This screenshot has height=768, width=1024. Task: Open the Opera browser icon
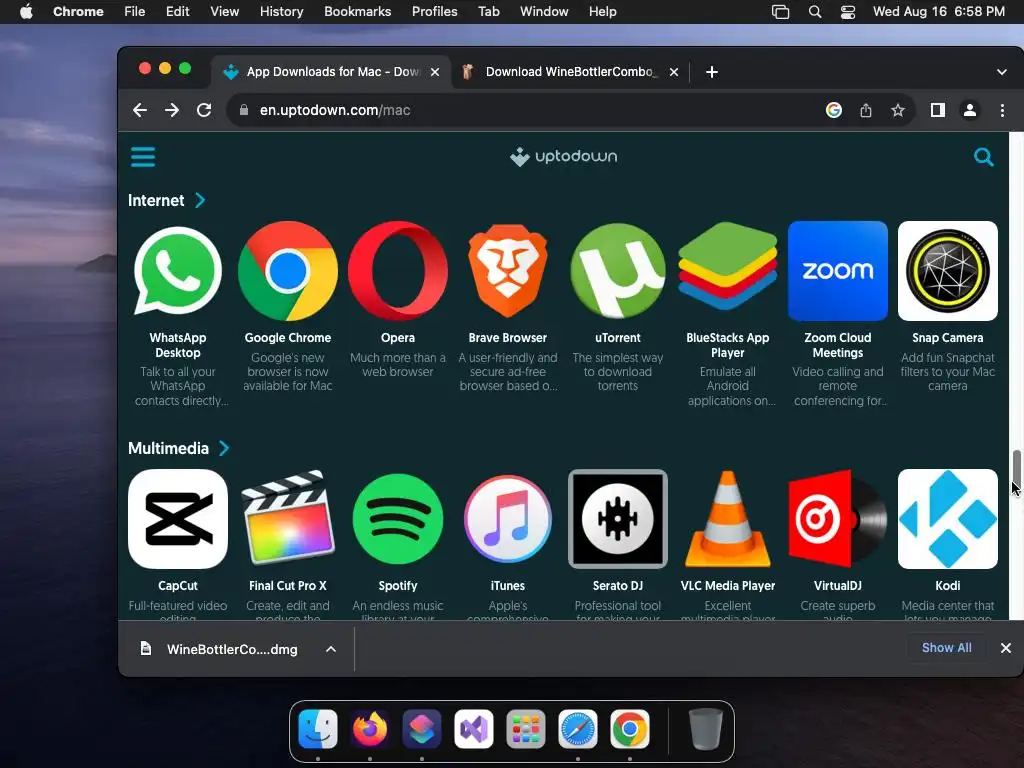click(398, 271)
